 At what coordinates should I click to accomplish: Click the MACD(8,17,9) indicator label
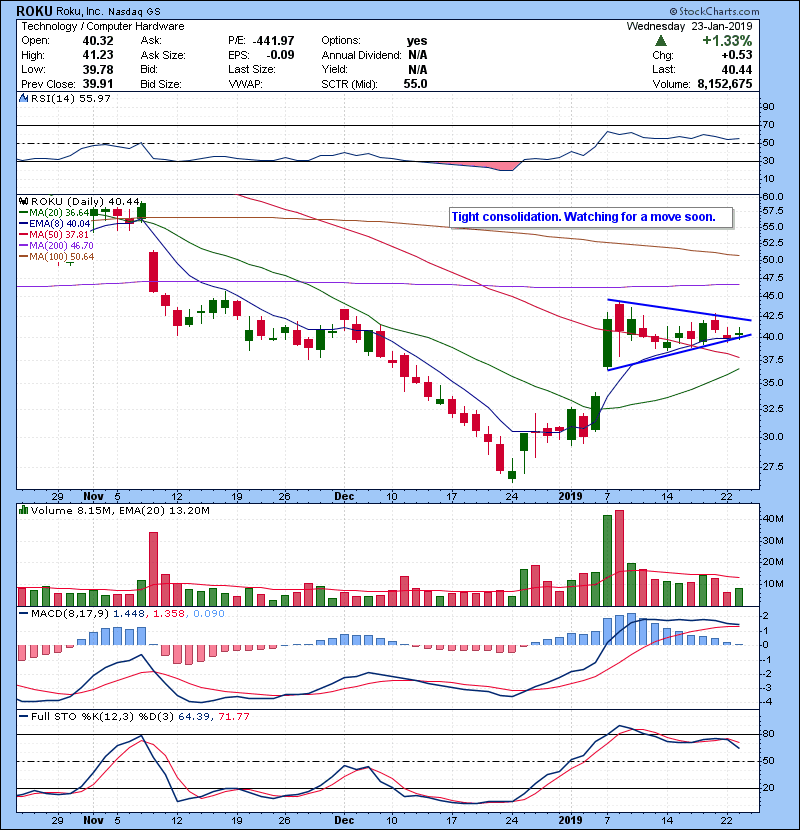tap(70, 614)
